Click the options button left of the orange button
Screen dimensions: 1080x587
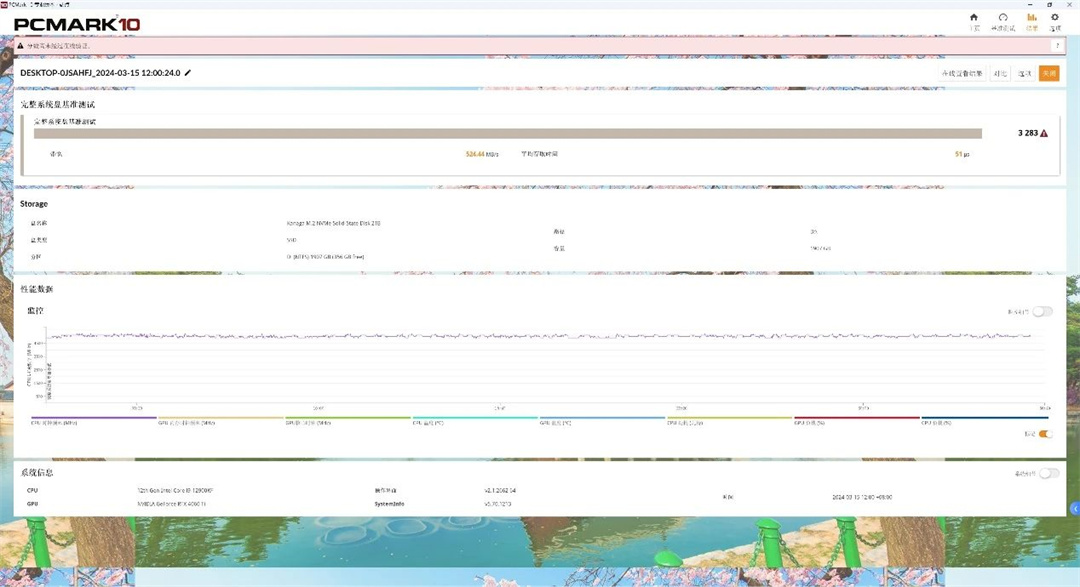point(1025,73)
